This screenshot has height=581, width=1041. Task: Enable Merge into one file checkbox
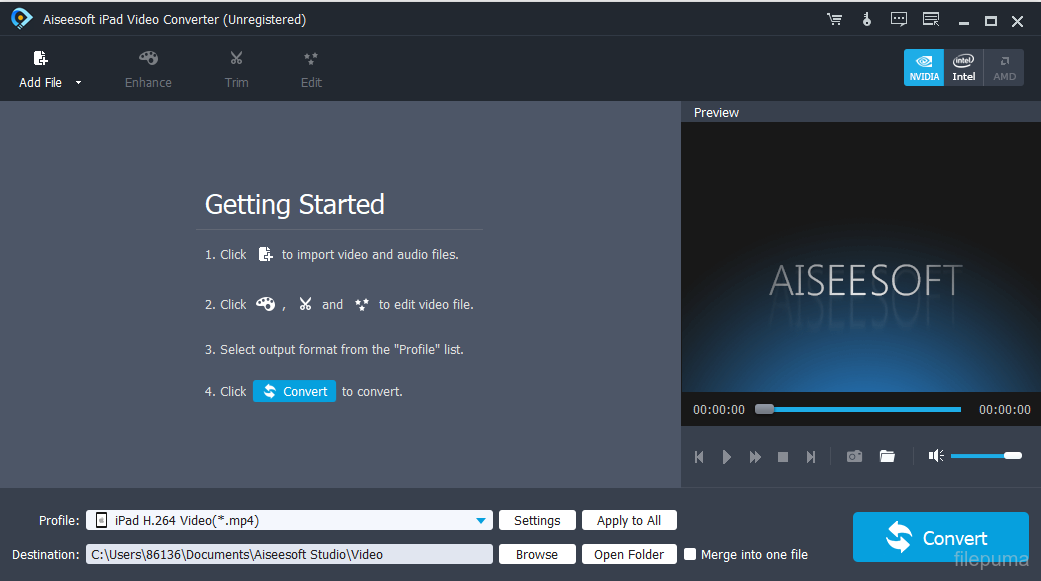click(x=690, y=554)
